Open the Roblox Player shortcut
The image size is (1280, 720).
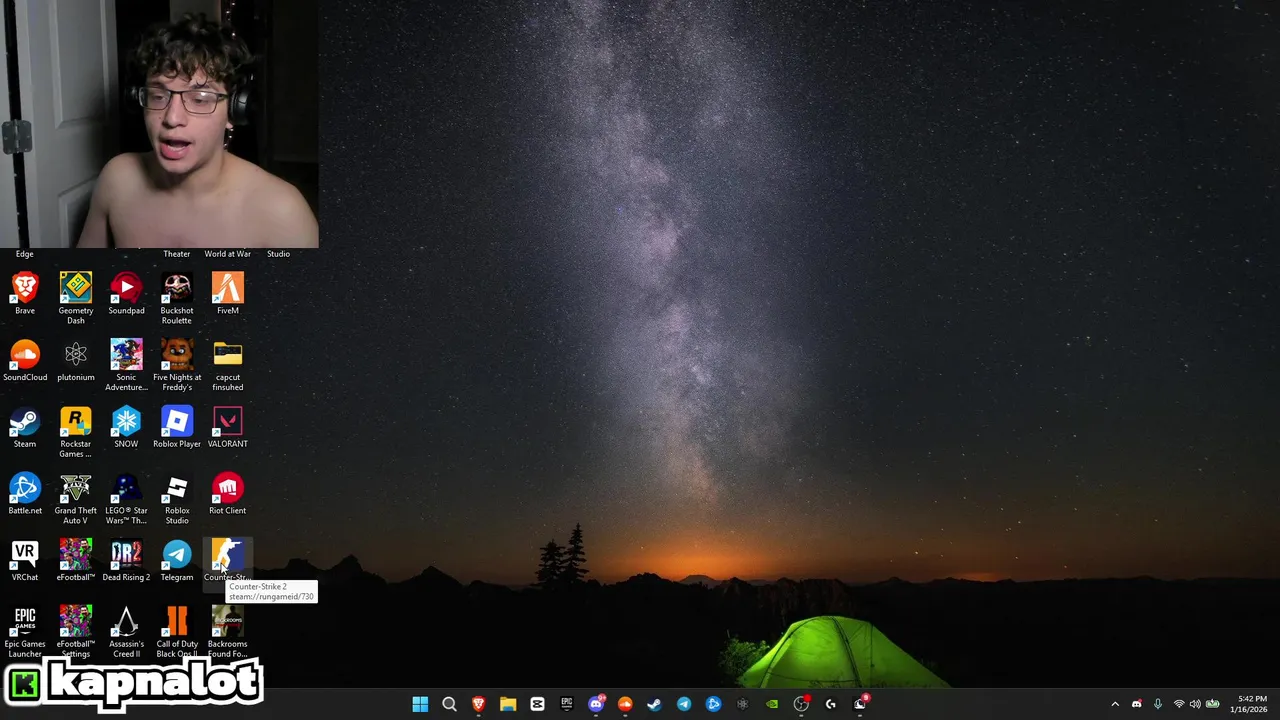coord(177,427)
